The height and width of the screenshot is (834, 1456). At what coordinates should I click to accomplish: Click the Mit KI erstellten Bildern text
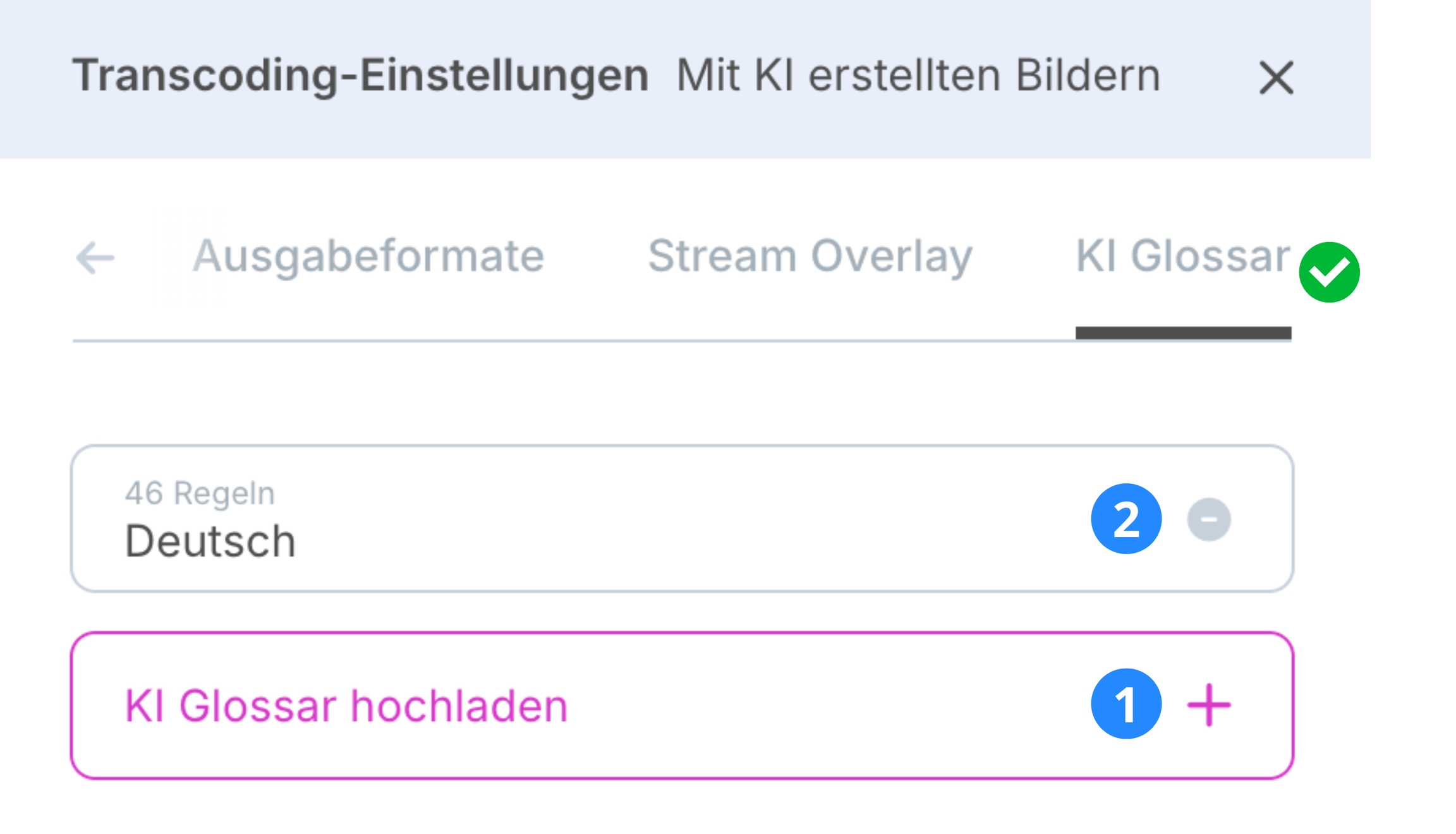pyautogui.click(x=918, y=76)
